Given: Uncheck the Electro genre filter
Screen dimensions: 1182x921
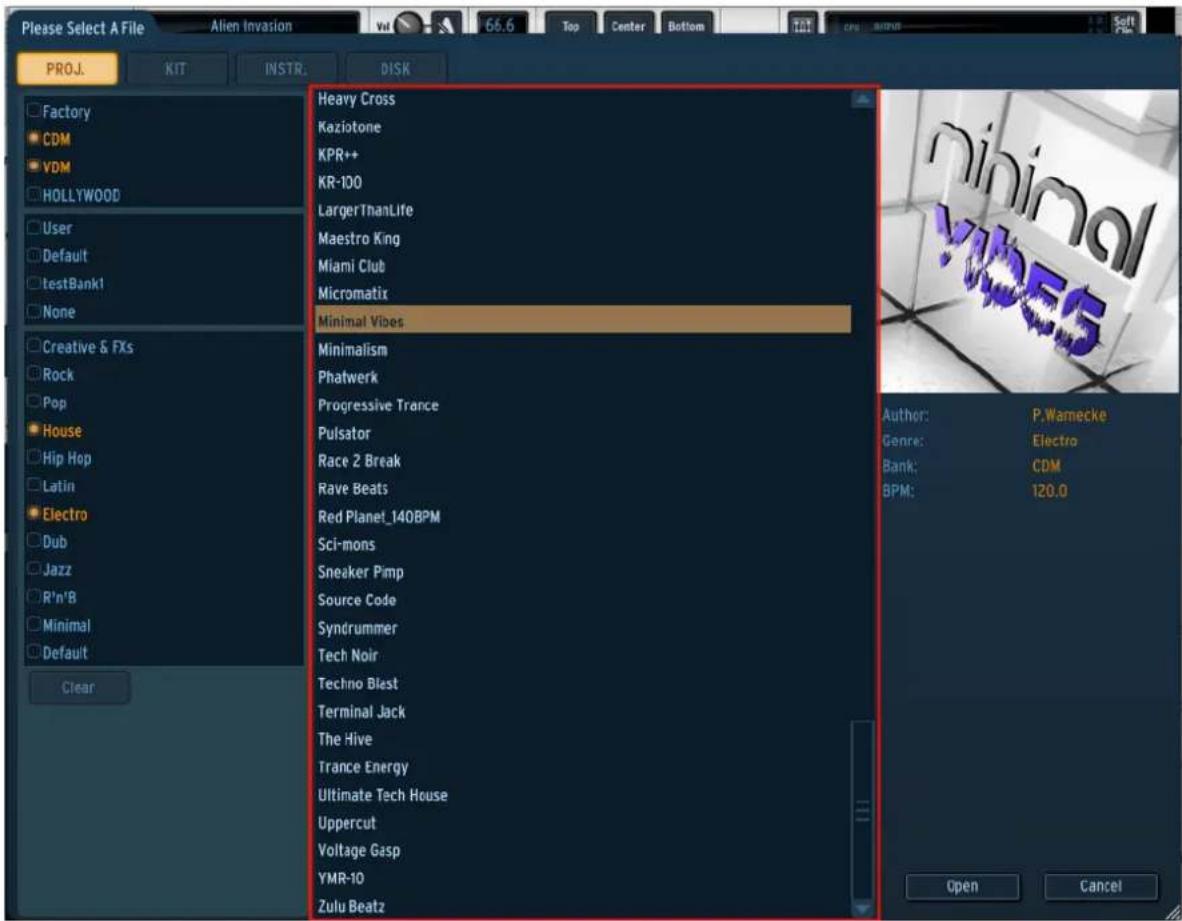Looking at the screenshot, I should (34, 513).
